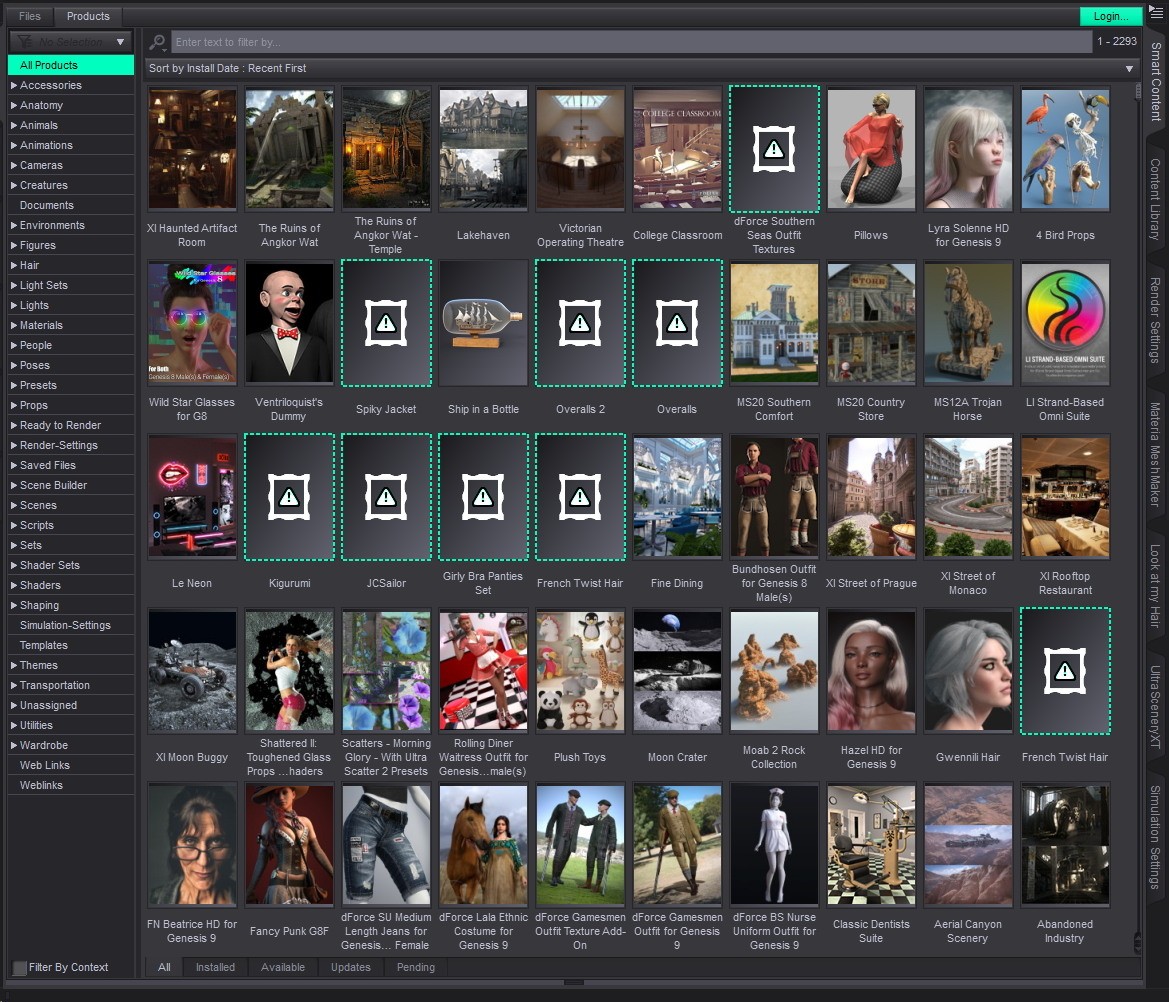The image size is (1169, 1002).
Task: Open the panel options menu icon at top right
Action: pyautogui.click(x=1156, y=13)
